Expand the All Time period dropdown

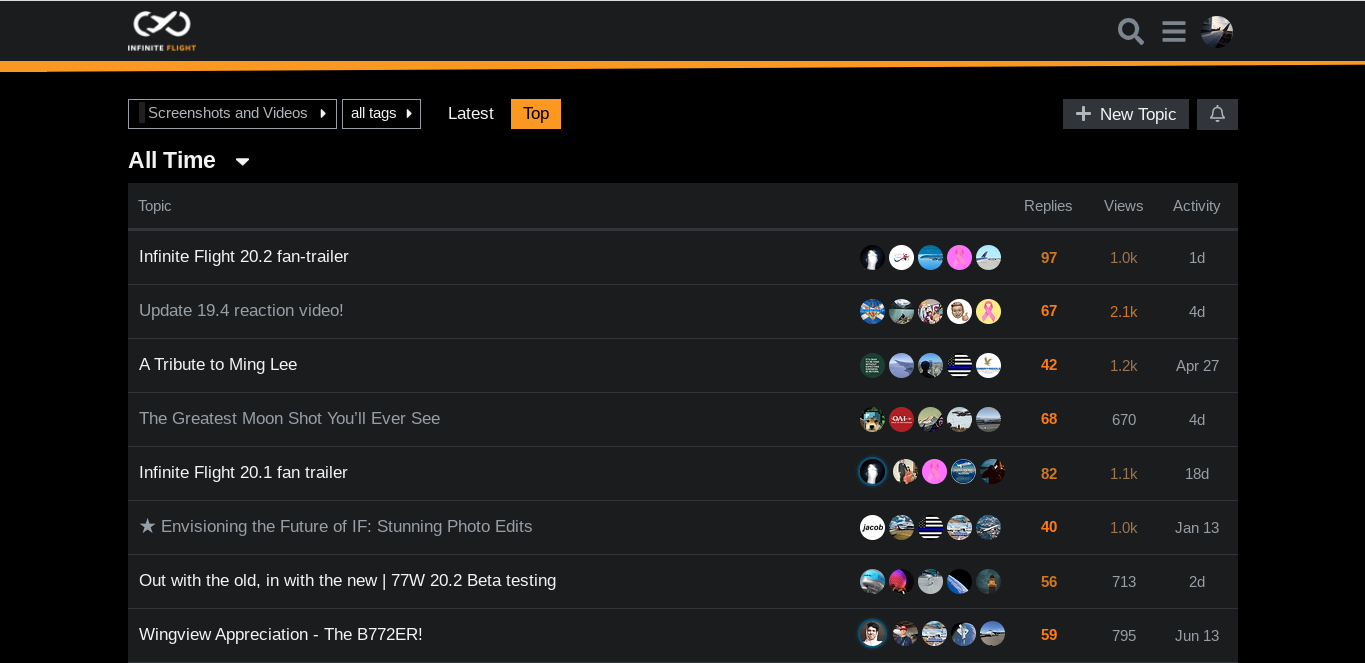coord(189,161)
